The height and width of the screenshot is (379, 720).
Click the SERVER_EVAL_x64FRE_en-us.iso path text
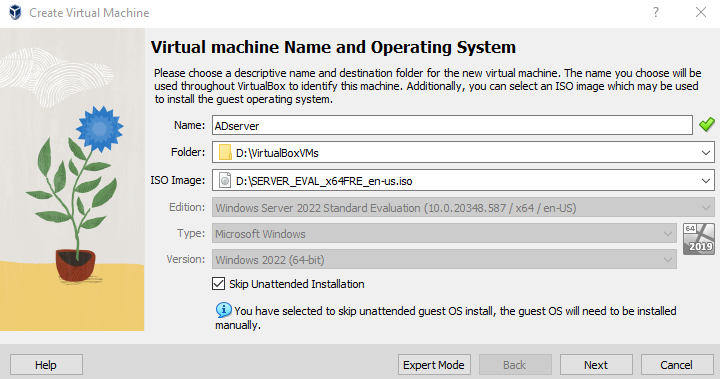(324, 181)
